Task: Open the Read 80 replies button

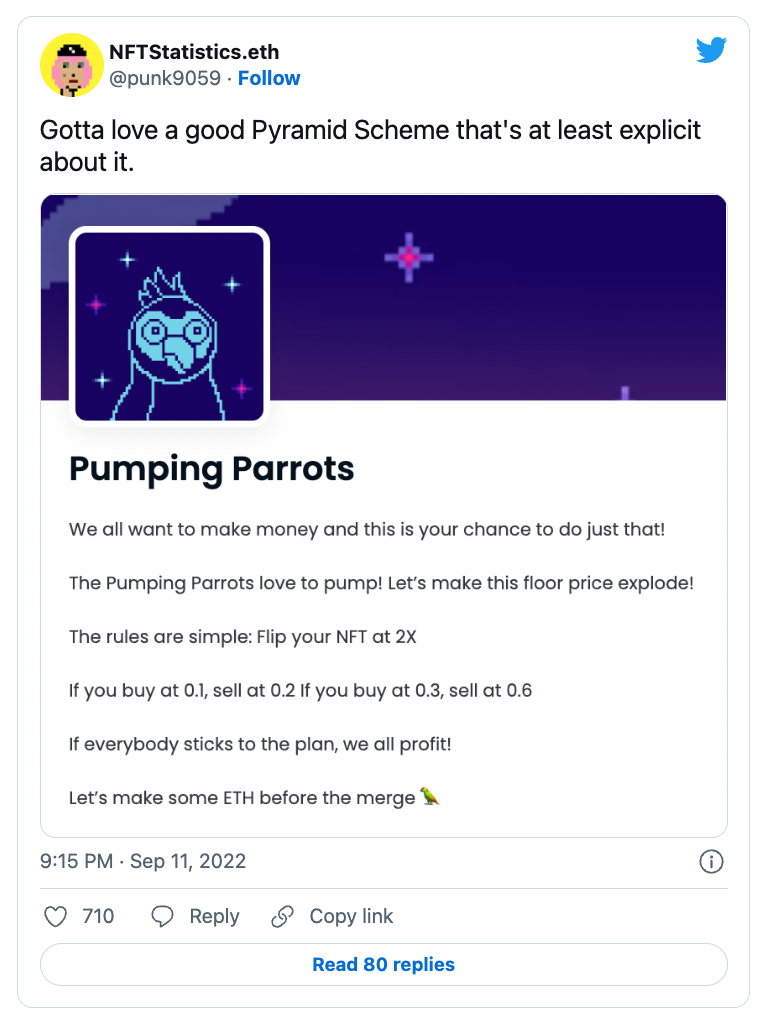Action: click(x=383, y=964)
